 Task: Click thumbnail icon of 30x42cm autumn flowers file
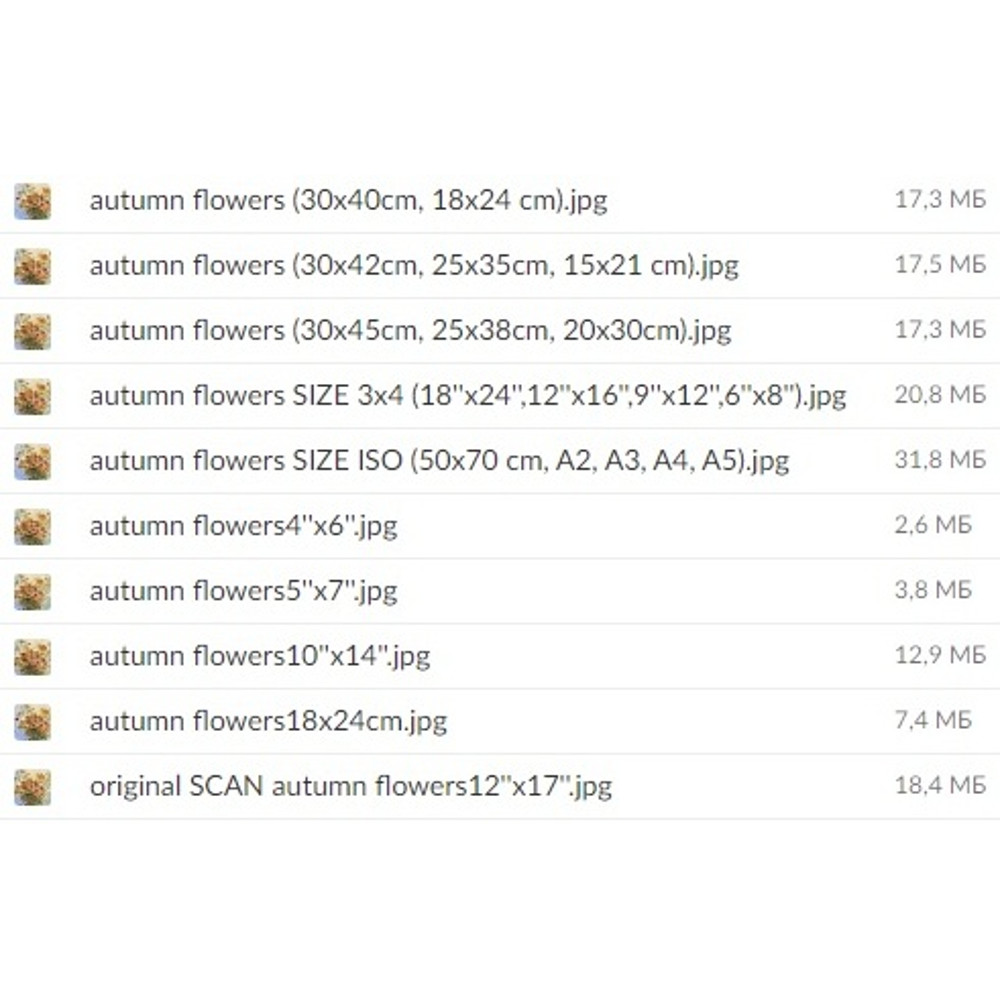[x=33, y=266]
